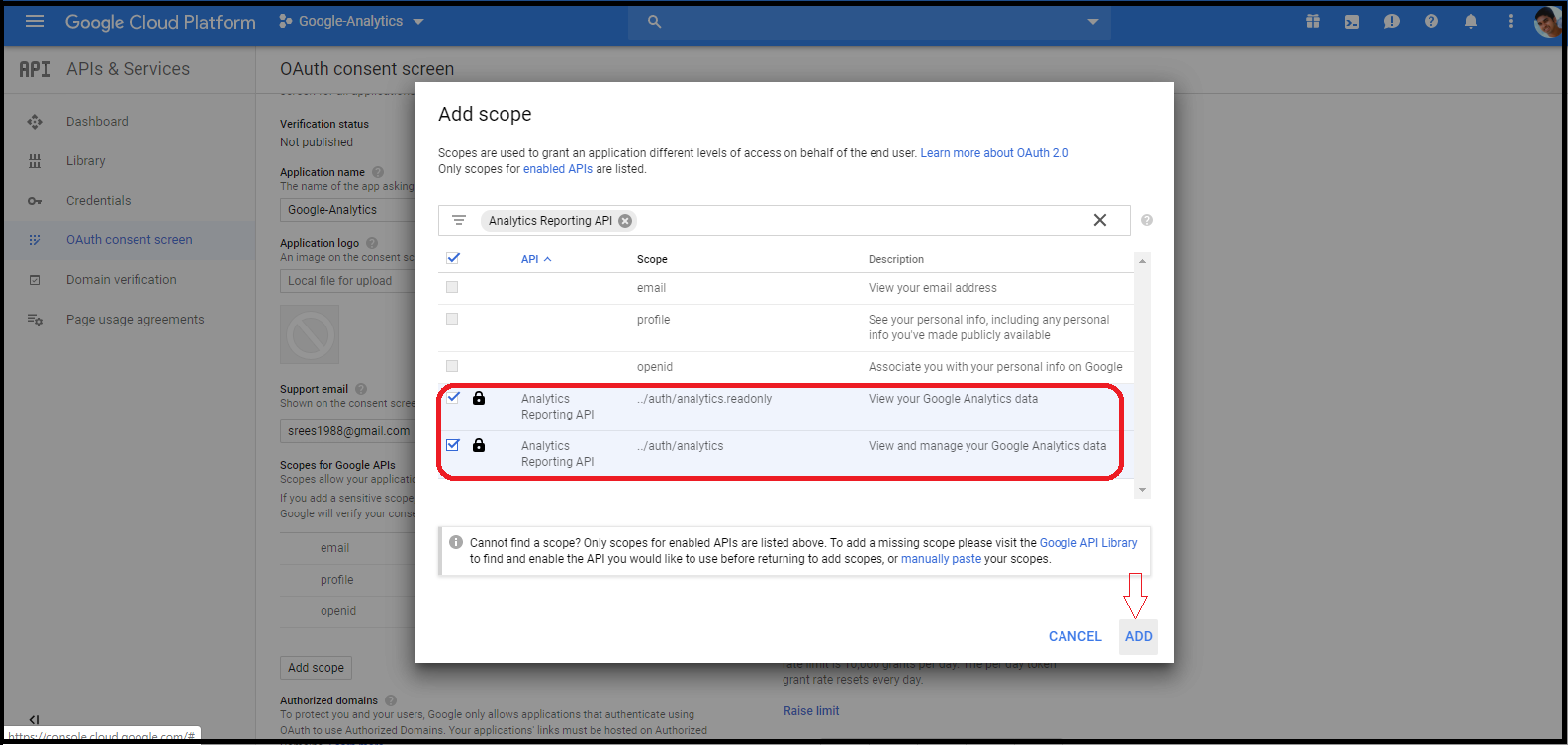Open the user account avatar
Viewport: 1568px width, 745px height.
pos(1547,21)
